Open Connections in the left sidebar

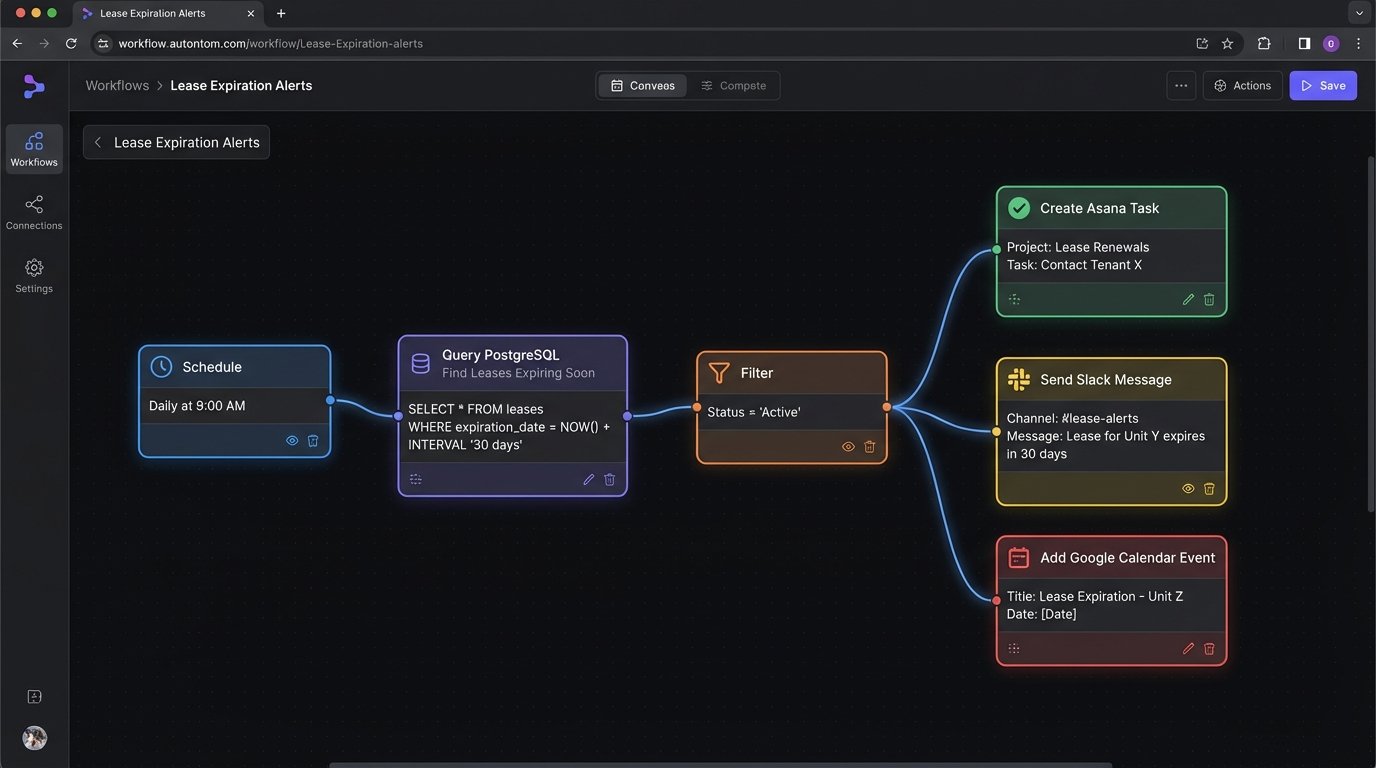tap(34, 212)
